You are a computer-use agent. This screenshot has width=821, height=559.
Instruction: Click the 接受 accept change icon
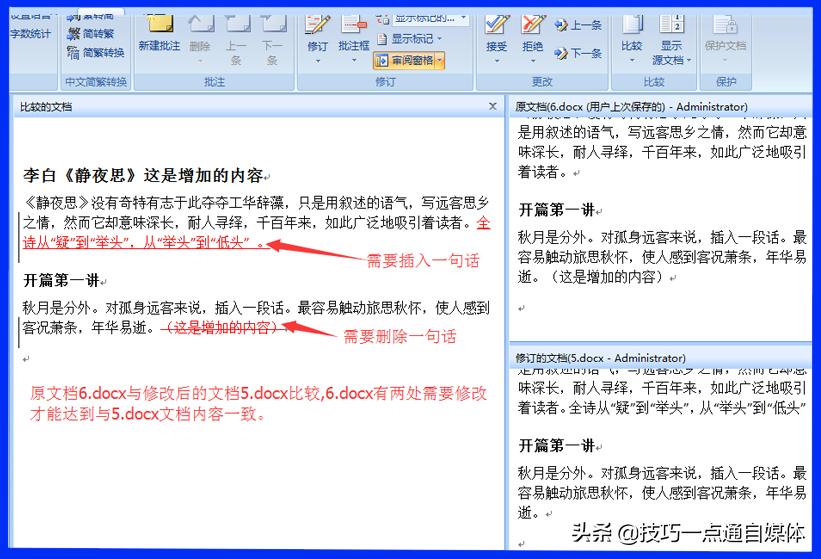(496, 25)
